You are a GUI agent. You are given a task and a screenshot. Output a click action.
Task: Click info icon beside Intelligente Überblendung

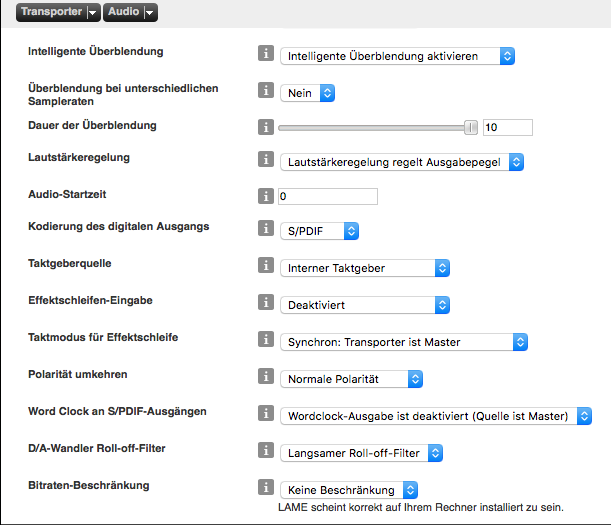(266, 55)
